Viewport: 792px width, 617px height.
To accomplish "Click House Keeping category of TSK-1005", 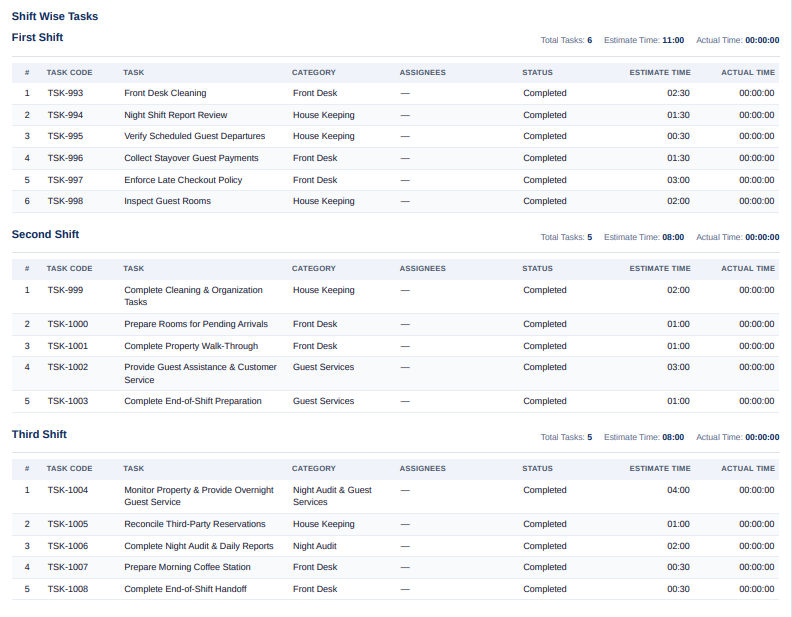I will [x=324, y=524].
